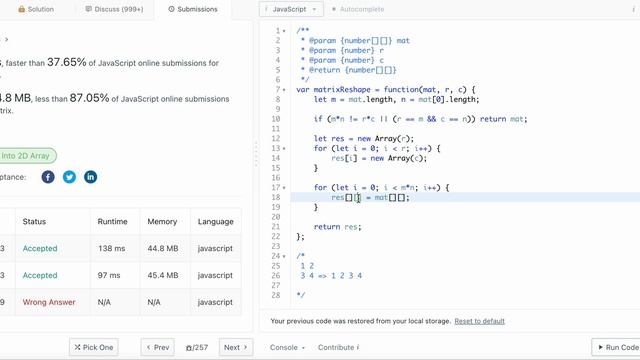The image size is (640, 360).
Task: Share result on Facebook
Action: [x=48, y=177]
